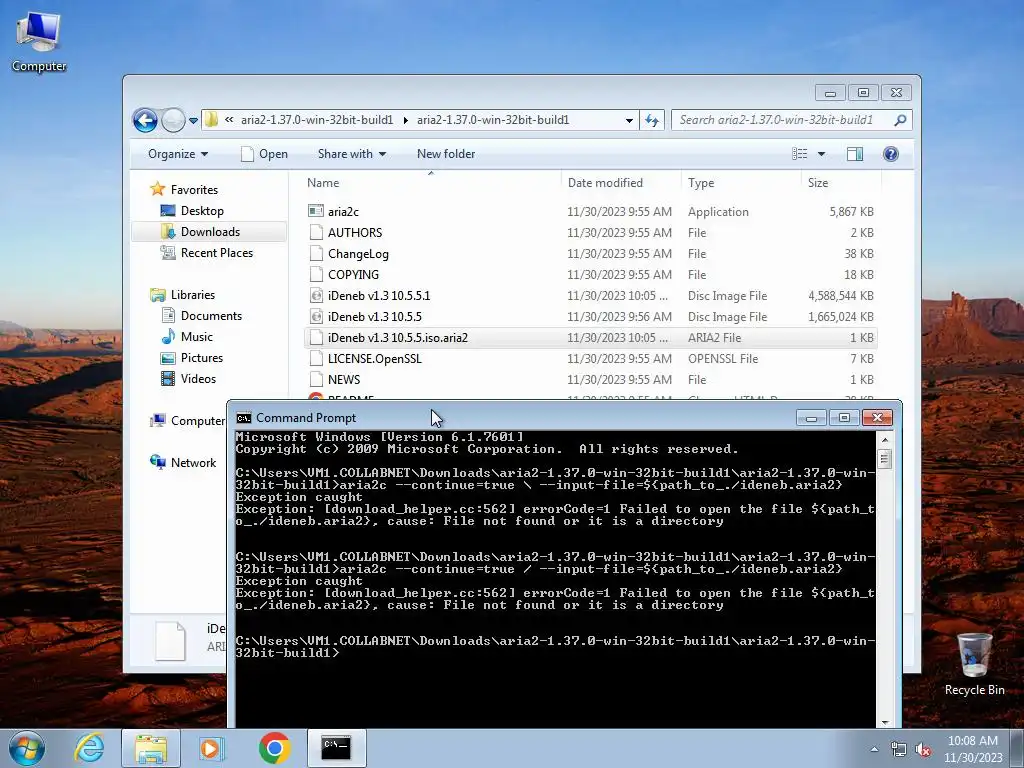Screen dimensions: 1024x768
Task: Maximize the Command Prompt window
Action: 844,418
